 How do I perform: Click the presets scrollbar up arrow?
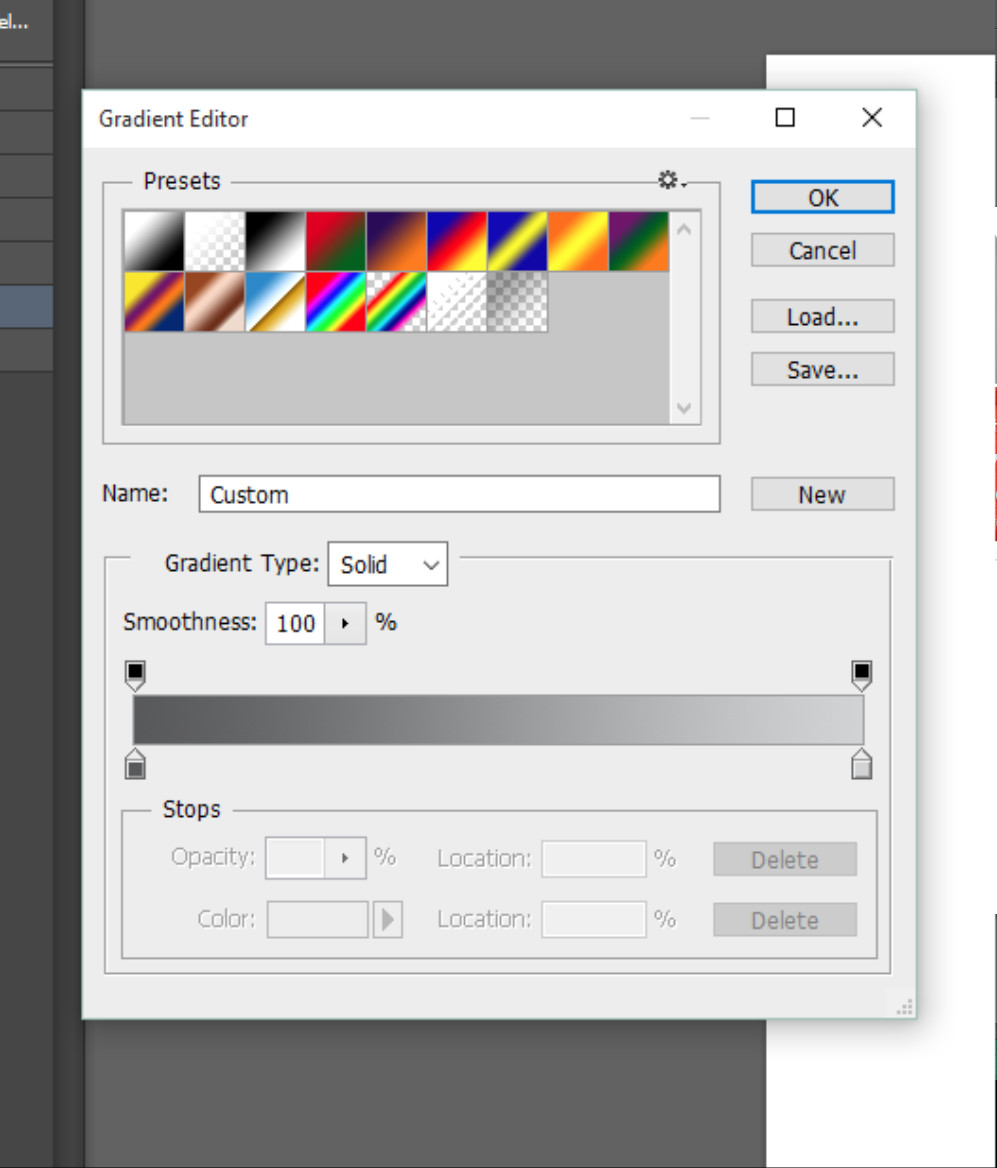click(685, 229)
